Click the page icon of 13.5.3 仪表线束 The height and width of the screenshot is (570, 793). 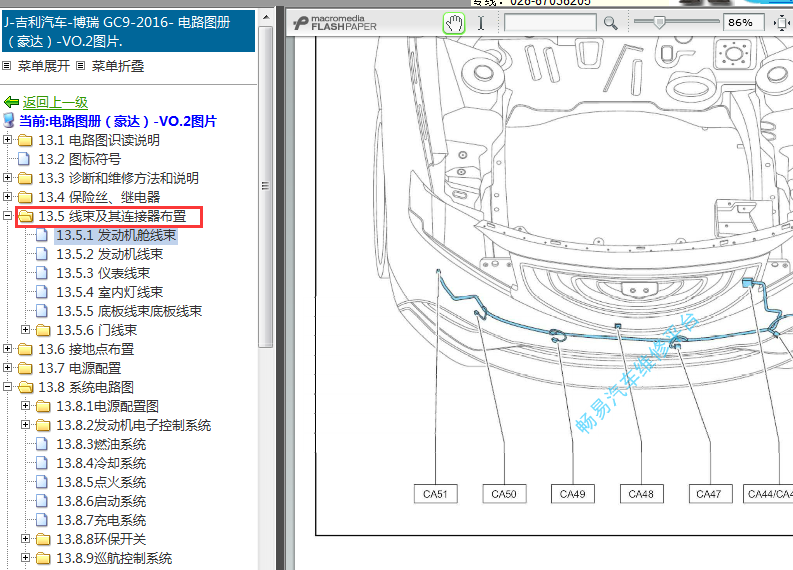click(42, 273)
